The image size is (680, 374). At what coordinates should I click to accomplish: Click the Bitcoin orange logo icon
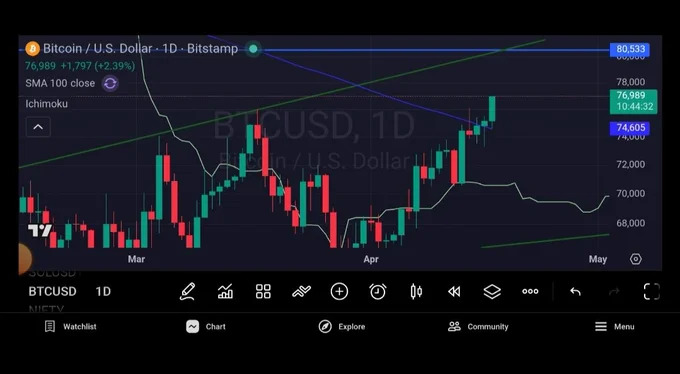tap(33, 49)
